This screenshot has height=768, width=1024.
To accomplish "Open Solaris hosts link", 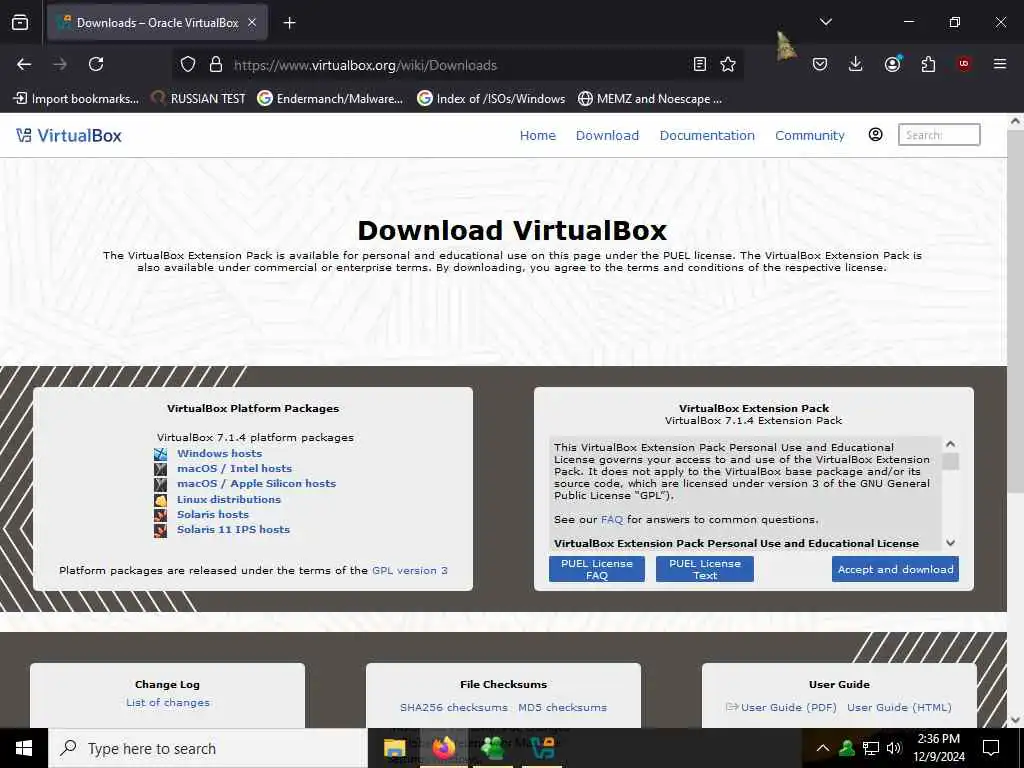I will click(213, 514).
